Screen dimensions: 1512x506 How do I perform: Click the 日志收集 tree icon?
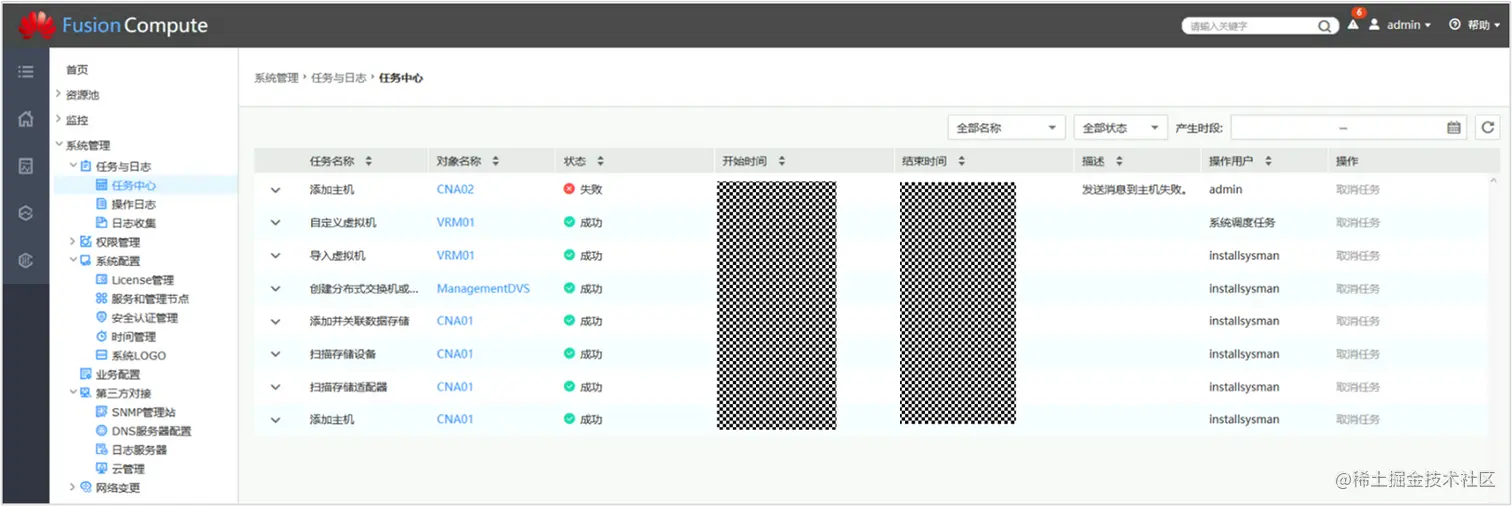click(x=101, y=223)
